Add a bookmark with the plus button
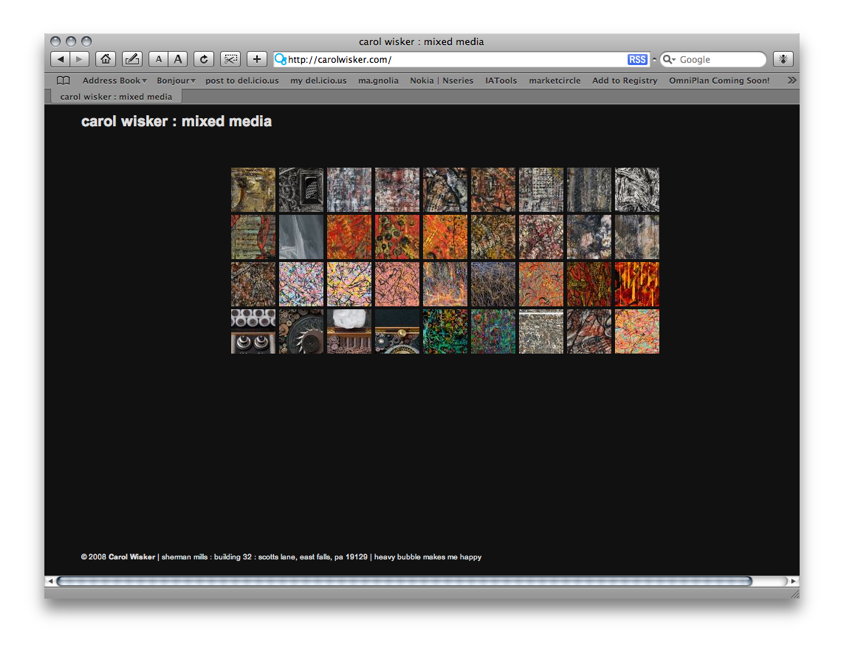The height and width of the screenshot is (654, 844). [x=257, y=59]
